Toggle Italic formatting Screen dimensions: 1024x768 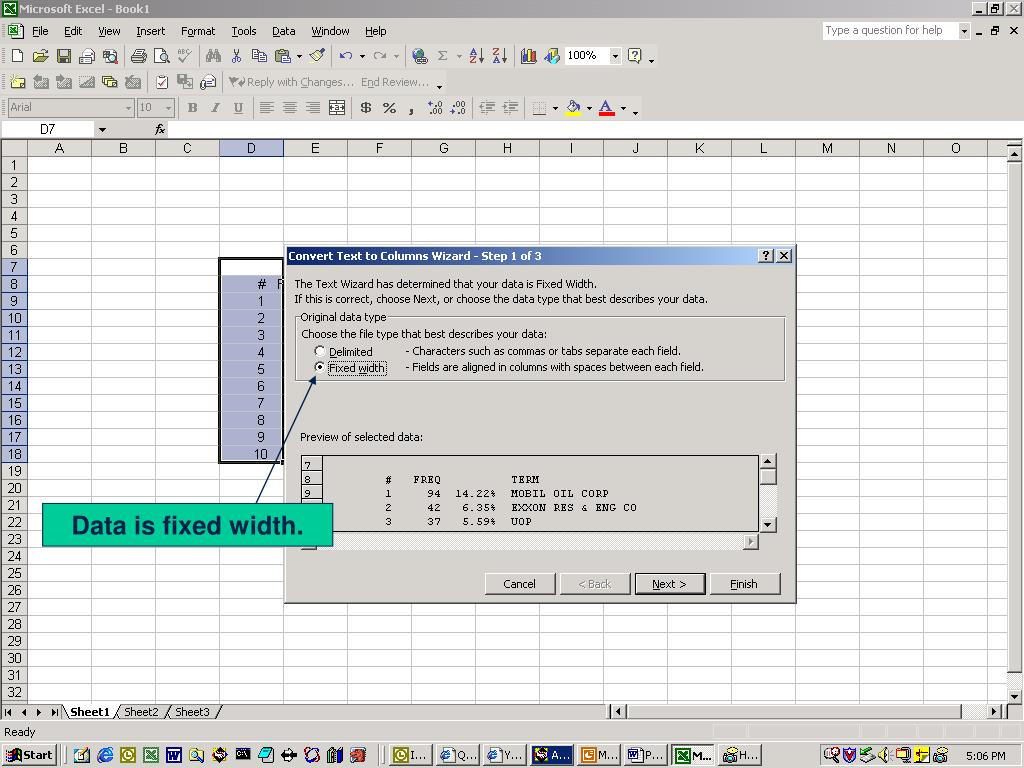pos(215,108)
